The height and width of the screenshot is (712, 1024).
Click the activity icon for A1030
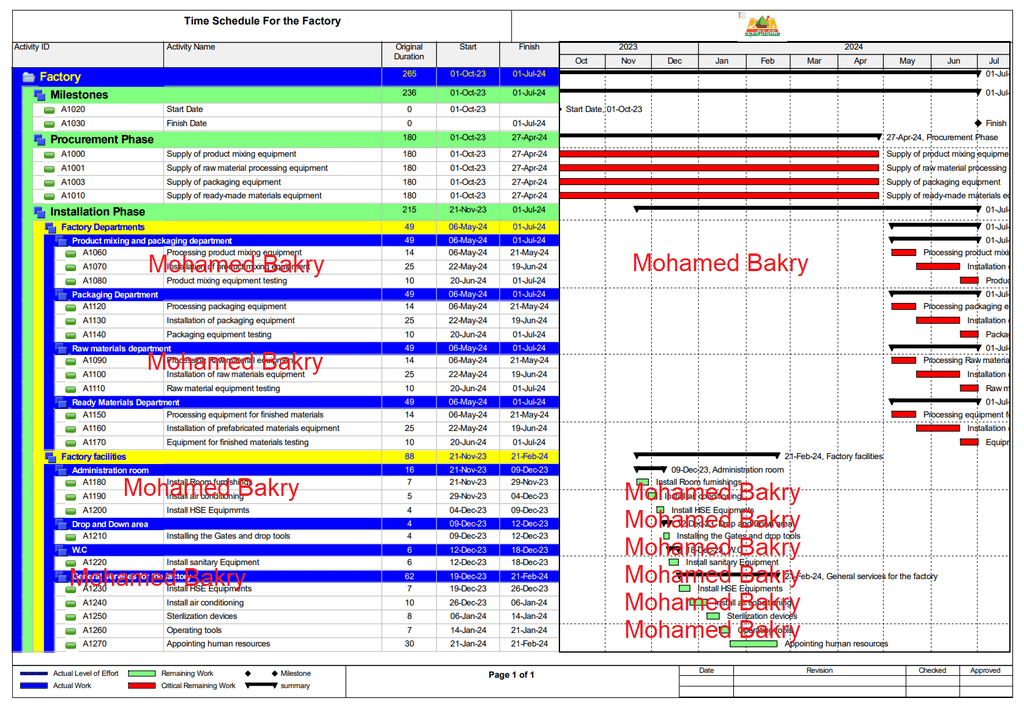(x=49, y=124)
